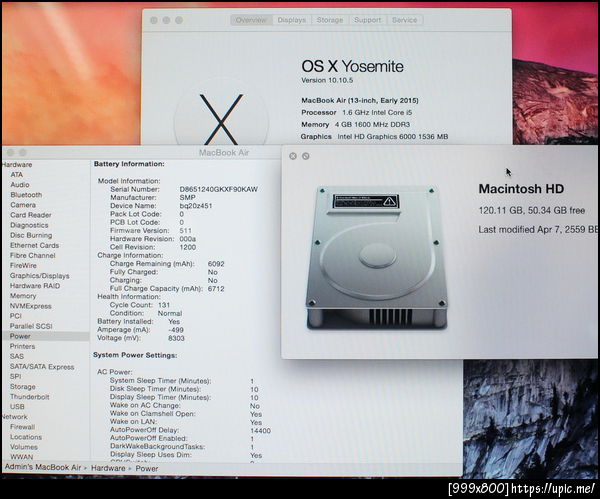
Task: Click Admin's MacBook Air in path bar
Action: point(43,467)
